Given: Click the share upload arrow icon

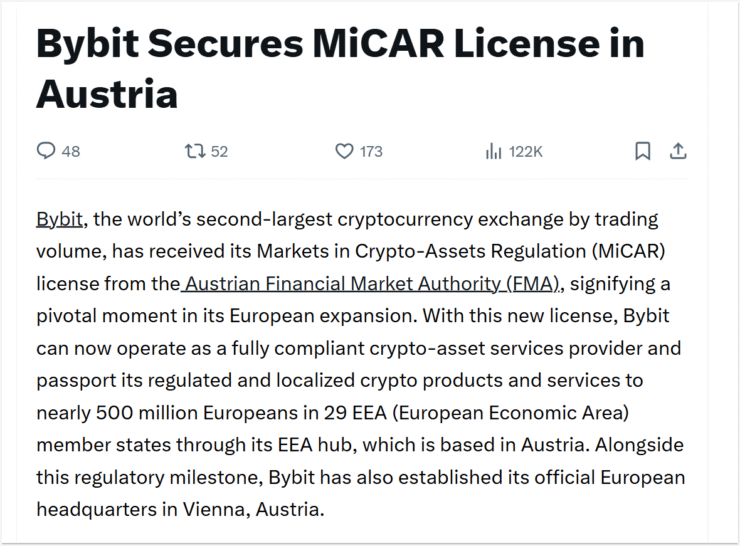Looking at the screenshot, I should [678, 151].
